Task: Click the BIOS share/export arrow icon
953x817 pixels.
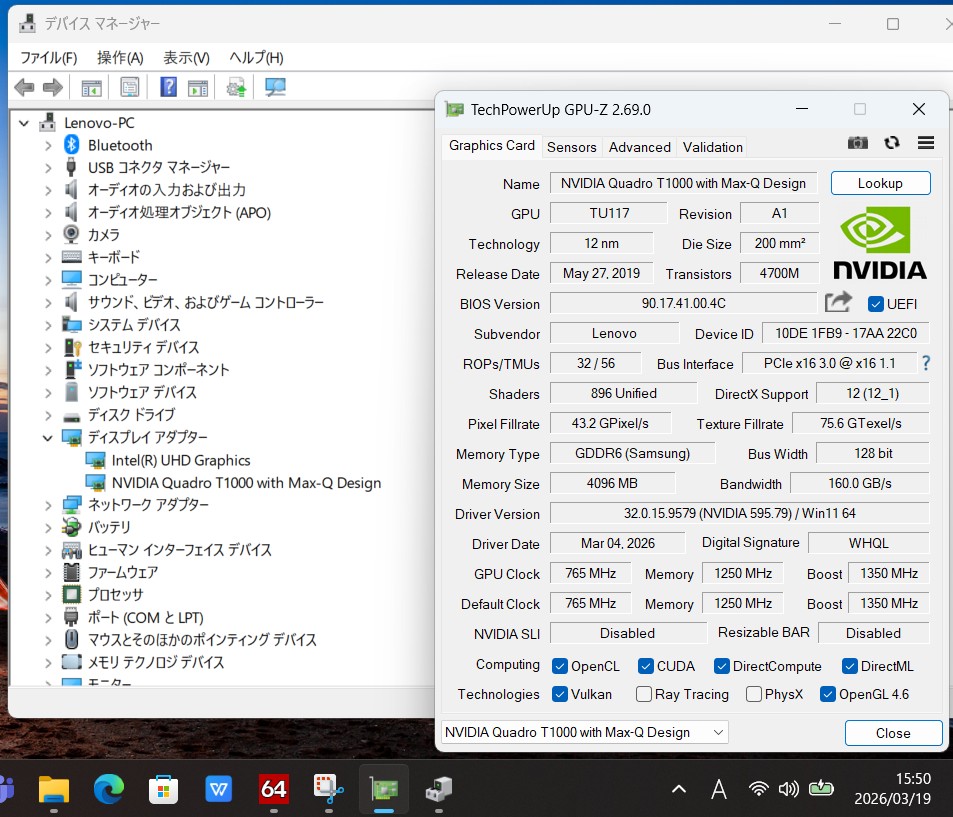Action: click(x=838, y=302)
